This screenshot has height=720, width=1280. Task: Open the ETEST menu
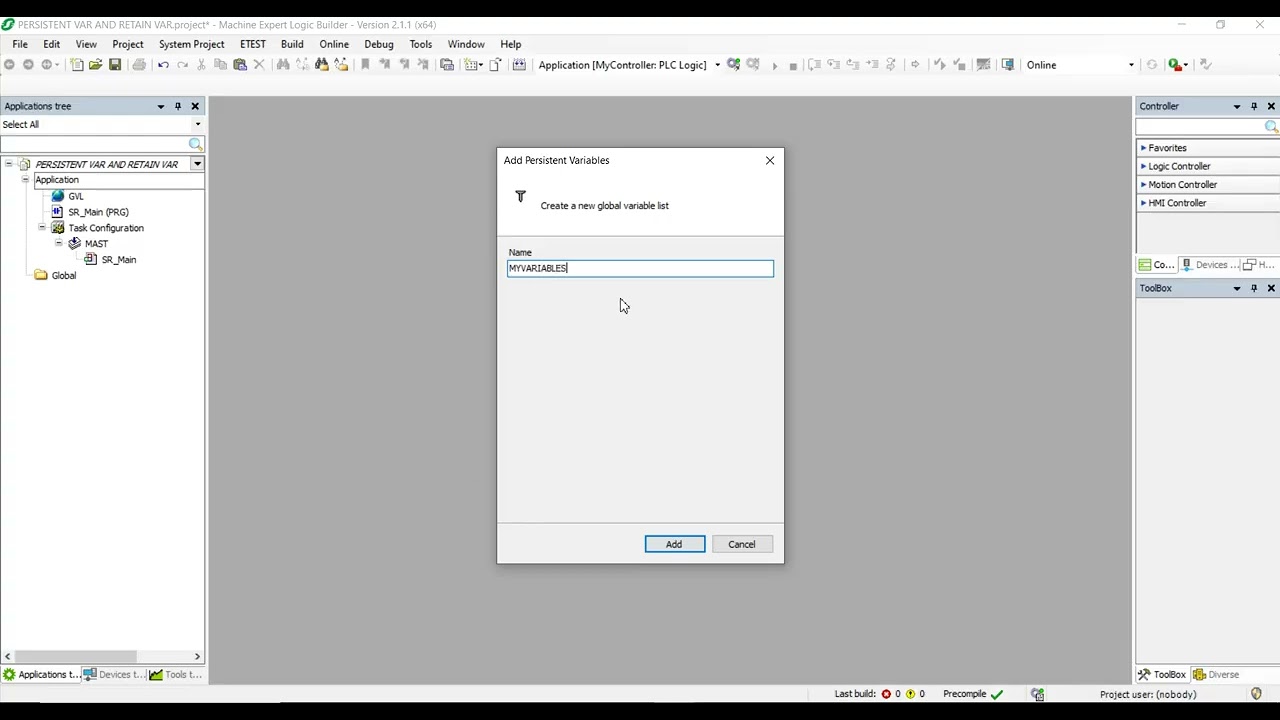(x=253, y=44)
